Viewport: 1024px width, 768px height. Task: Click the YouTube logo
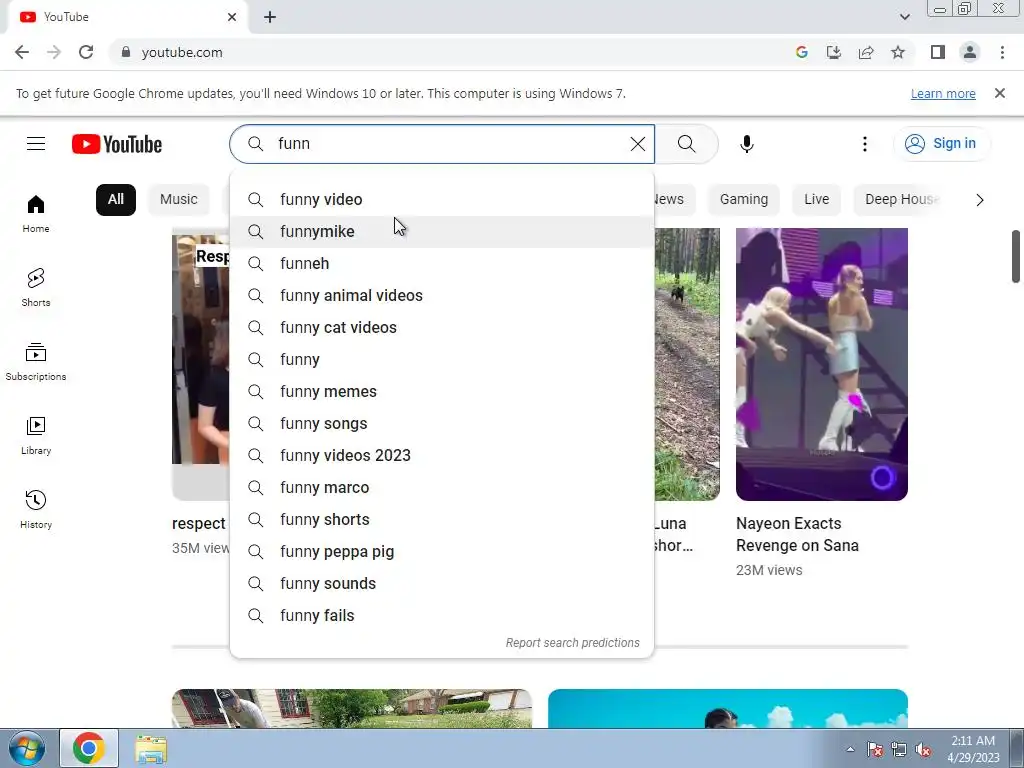coord(117,144)
